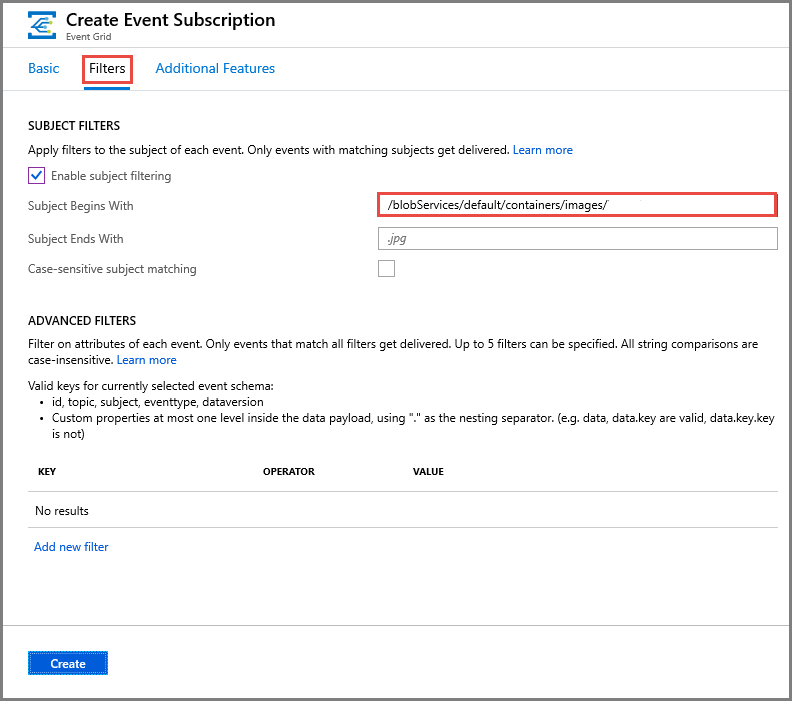Viewport: 792px width, 701px height.
Task: Click the VALUE column header
Action: coord(428,472)
